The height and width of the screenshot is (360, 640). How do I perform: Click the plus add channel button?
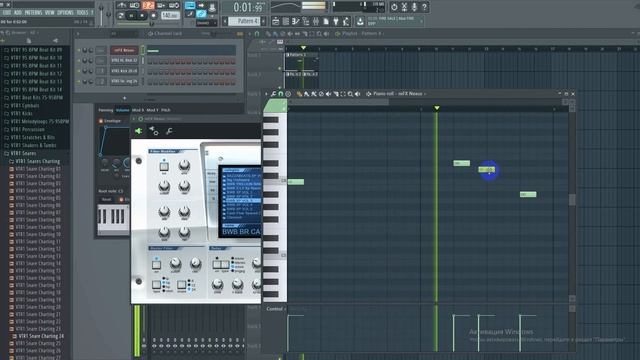(124, 98)
